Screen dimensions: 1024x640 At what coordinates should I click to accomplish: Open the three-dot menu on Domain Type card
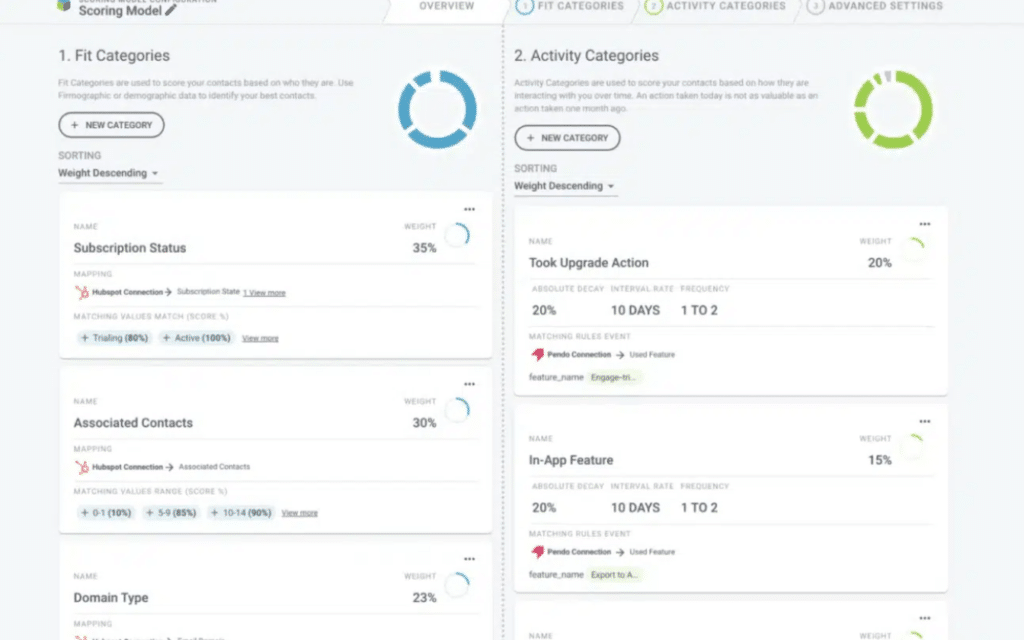[470, 560]
